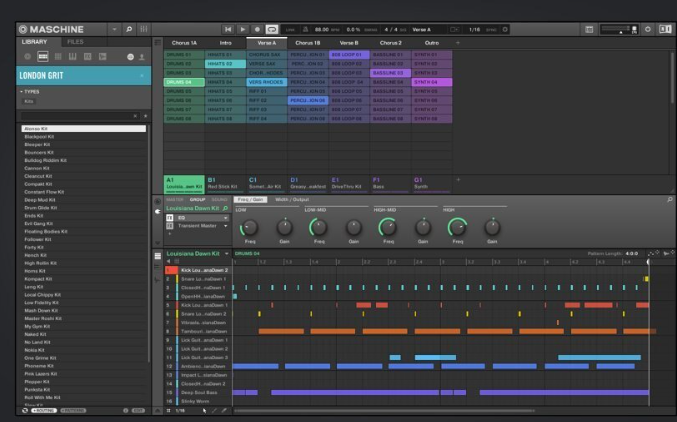Click the LOW band Freq knob

click(249, 227)
